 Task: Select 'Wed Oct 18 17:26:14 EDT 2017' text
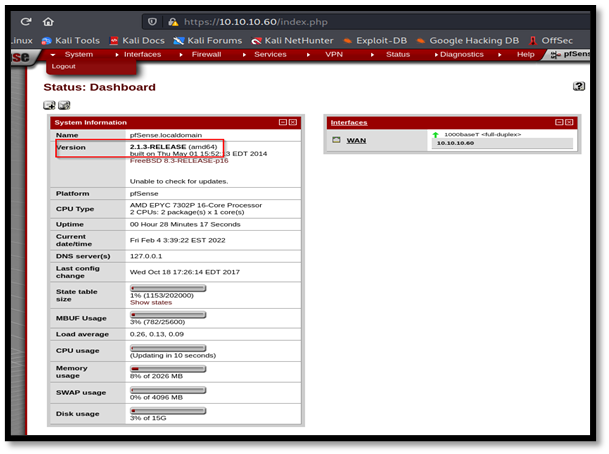pos(185,272)
